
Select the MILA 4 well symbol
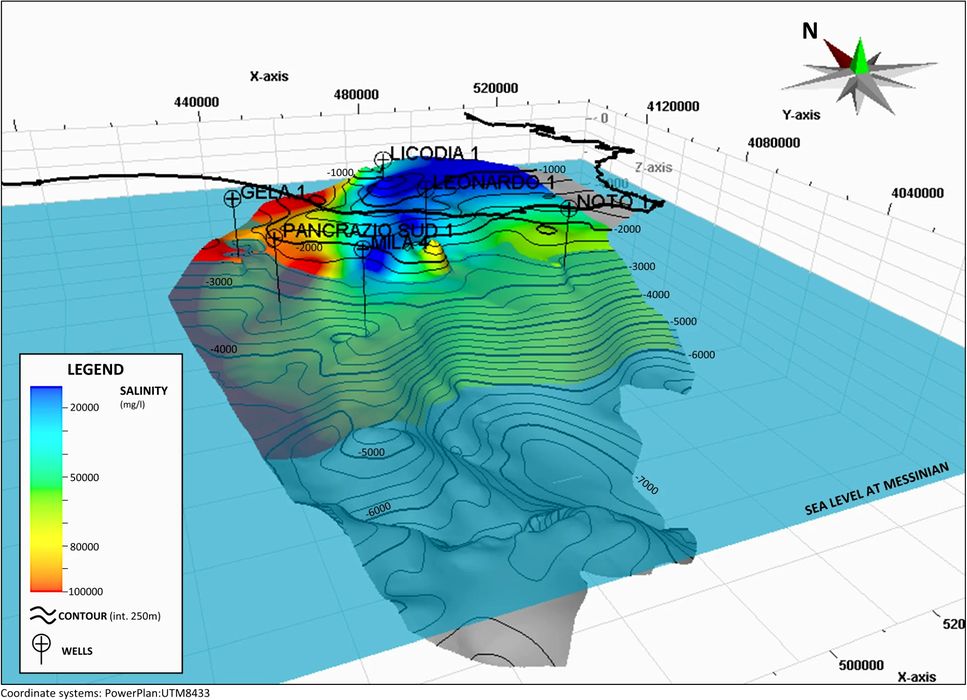(x=362, y=249)
